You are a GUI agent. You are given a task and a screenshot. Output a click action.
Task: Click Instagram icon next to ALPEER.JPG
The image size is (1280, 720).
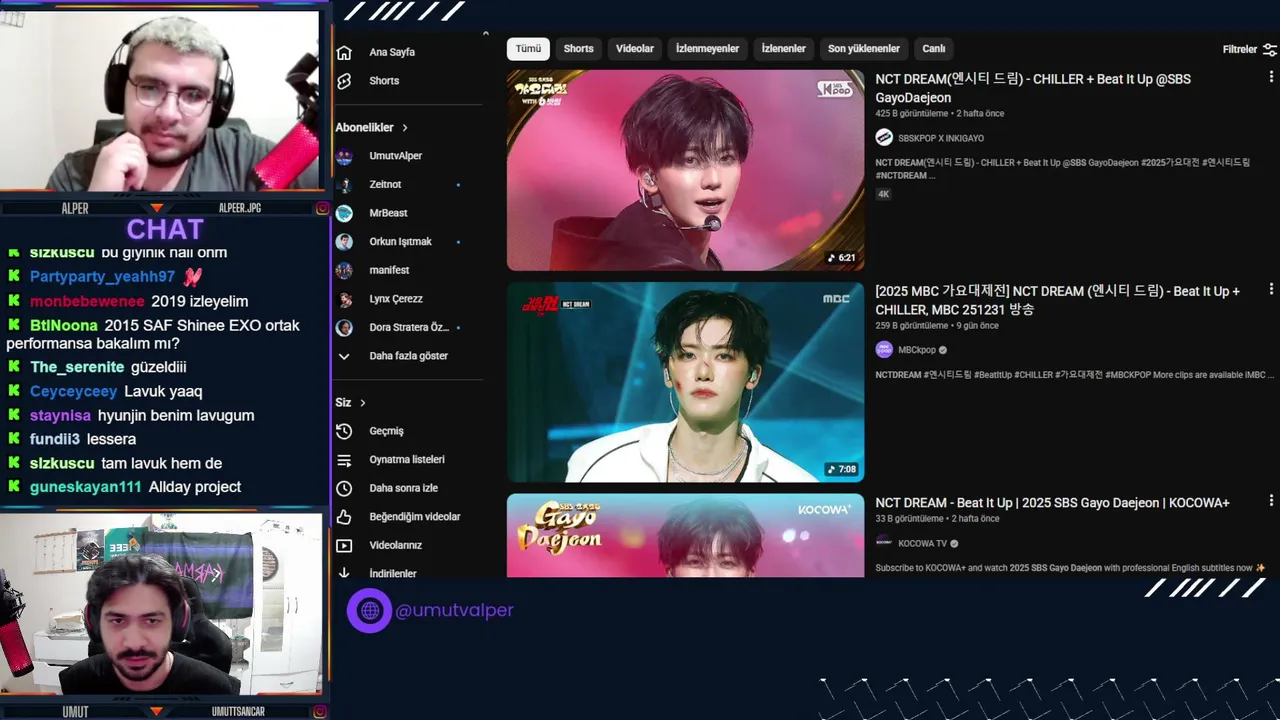tap(322, 208)
